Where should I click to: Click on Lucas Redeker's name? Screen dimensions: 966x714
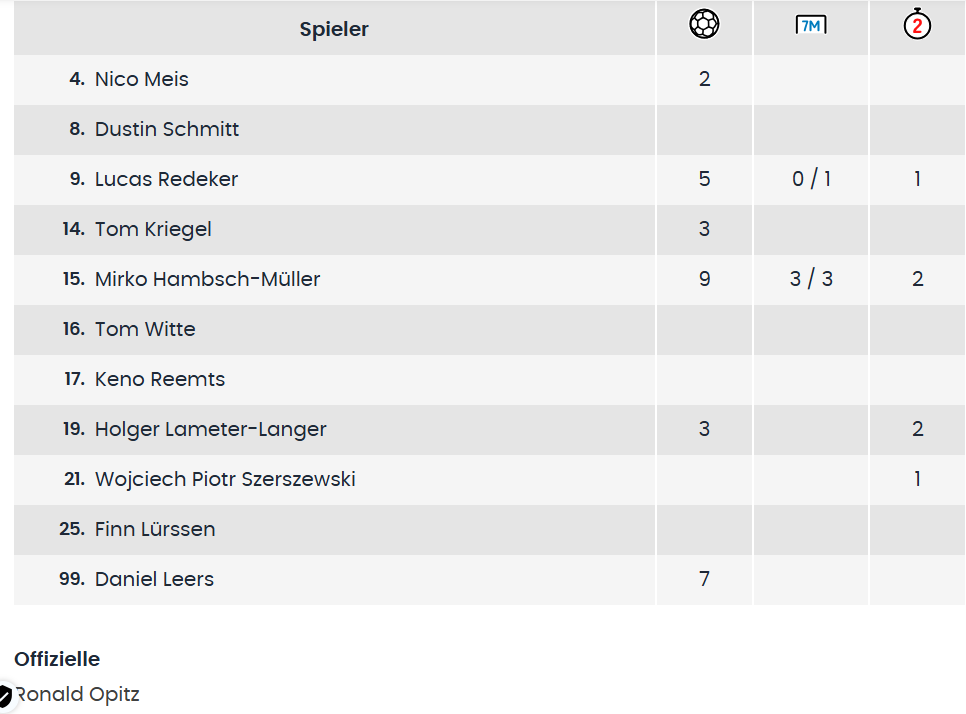click(x=166, y=179)
